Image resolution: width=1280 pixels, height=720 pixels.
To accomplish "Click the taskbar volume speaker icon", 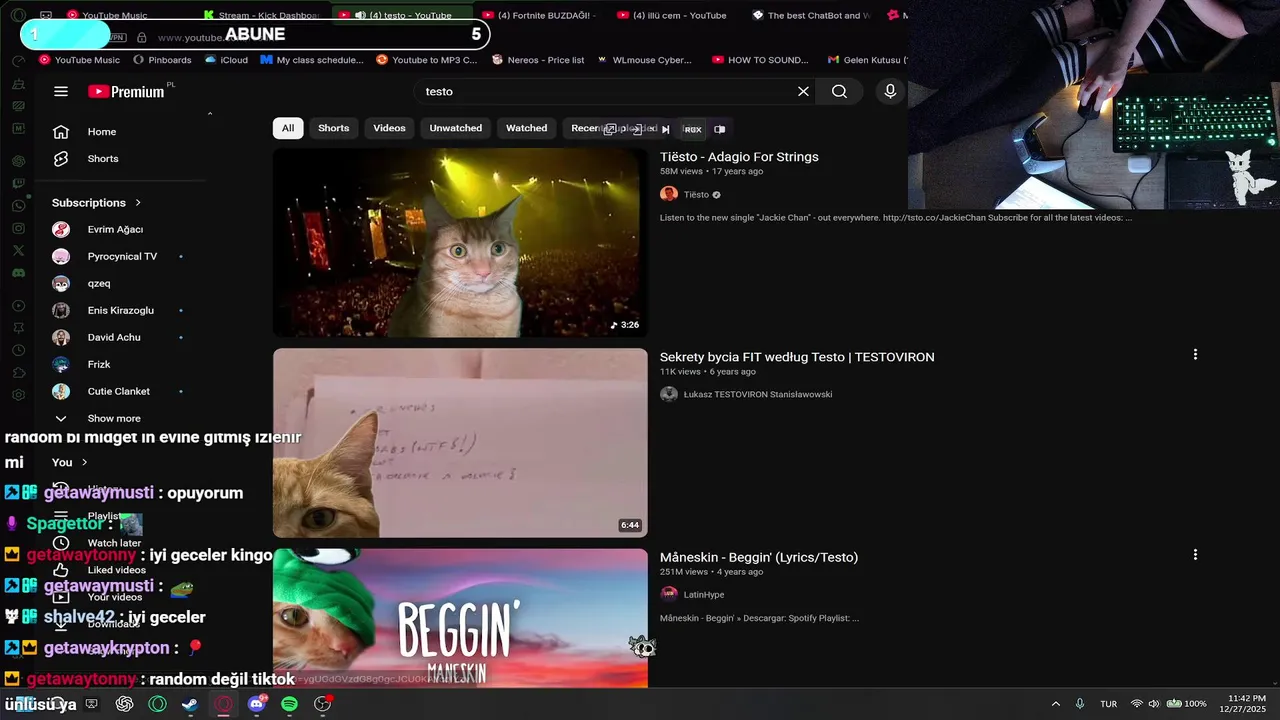I will tap(1153, 704).
